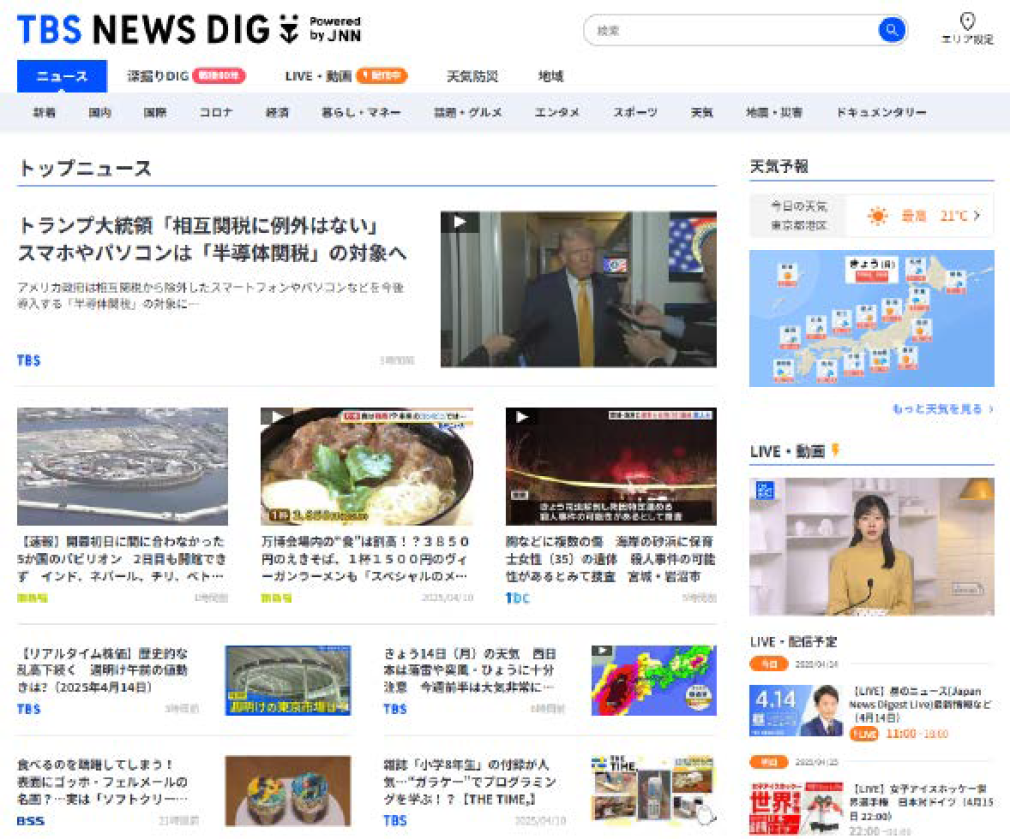The image size is (1010, 839).
Task: Select the エンタメ category
Action: coord(557,112)
